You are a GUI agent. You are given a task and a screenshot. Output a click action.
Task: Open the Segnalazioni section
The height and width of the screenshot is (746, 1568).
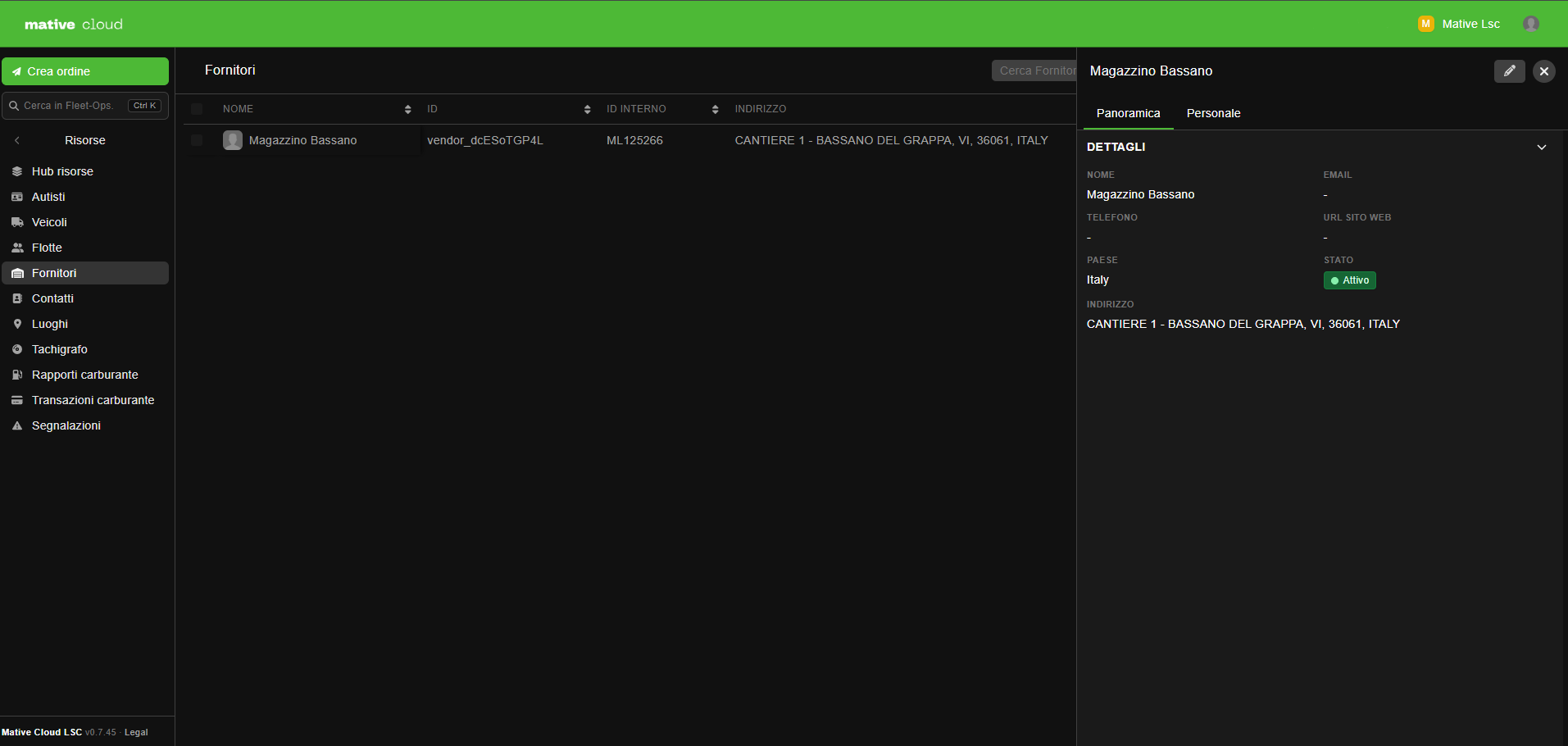tap(85, 425)
